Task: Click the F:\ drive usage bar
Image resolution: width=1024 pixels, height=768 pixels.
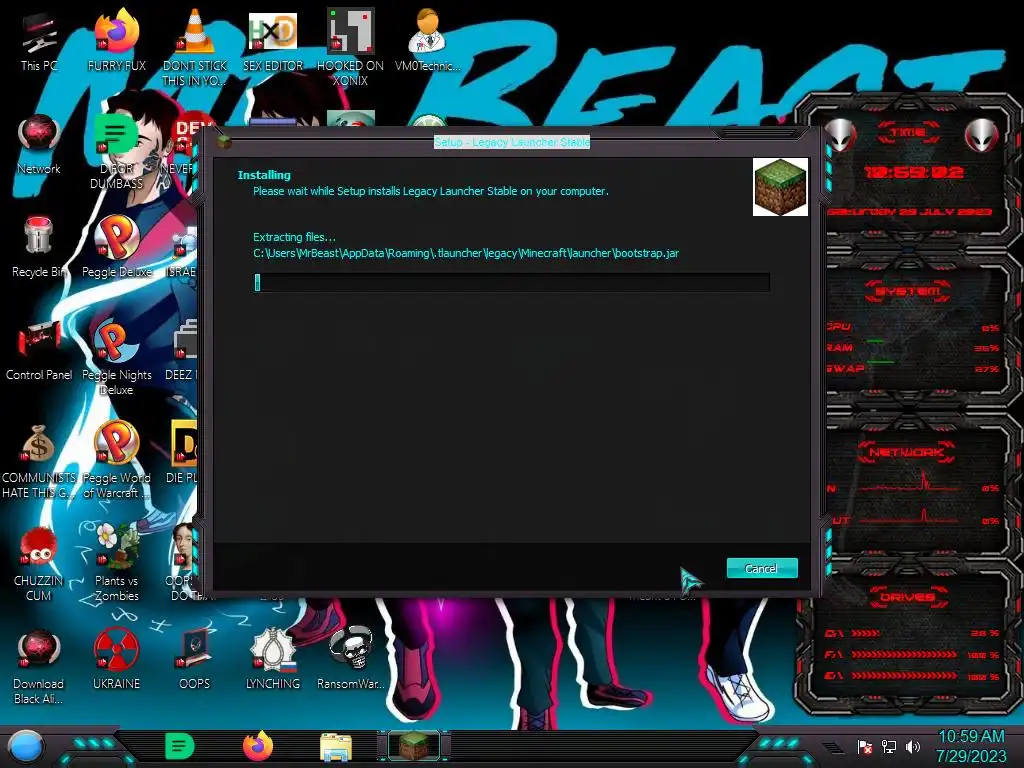Action: 904,654
